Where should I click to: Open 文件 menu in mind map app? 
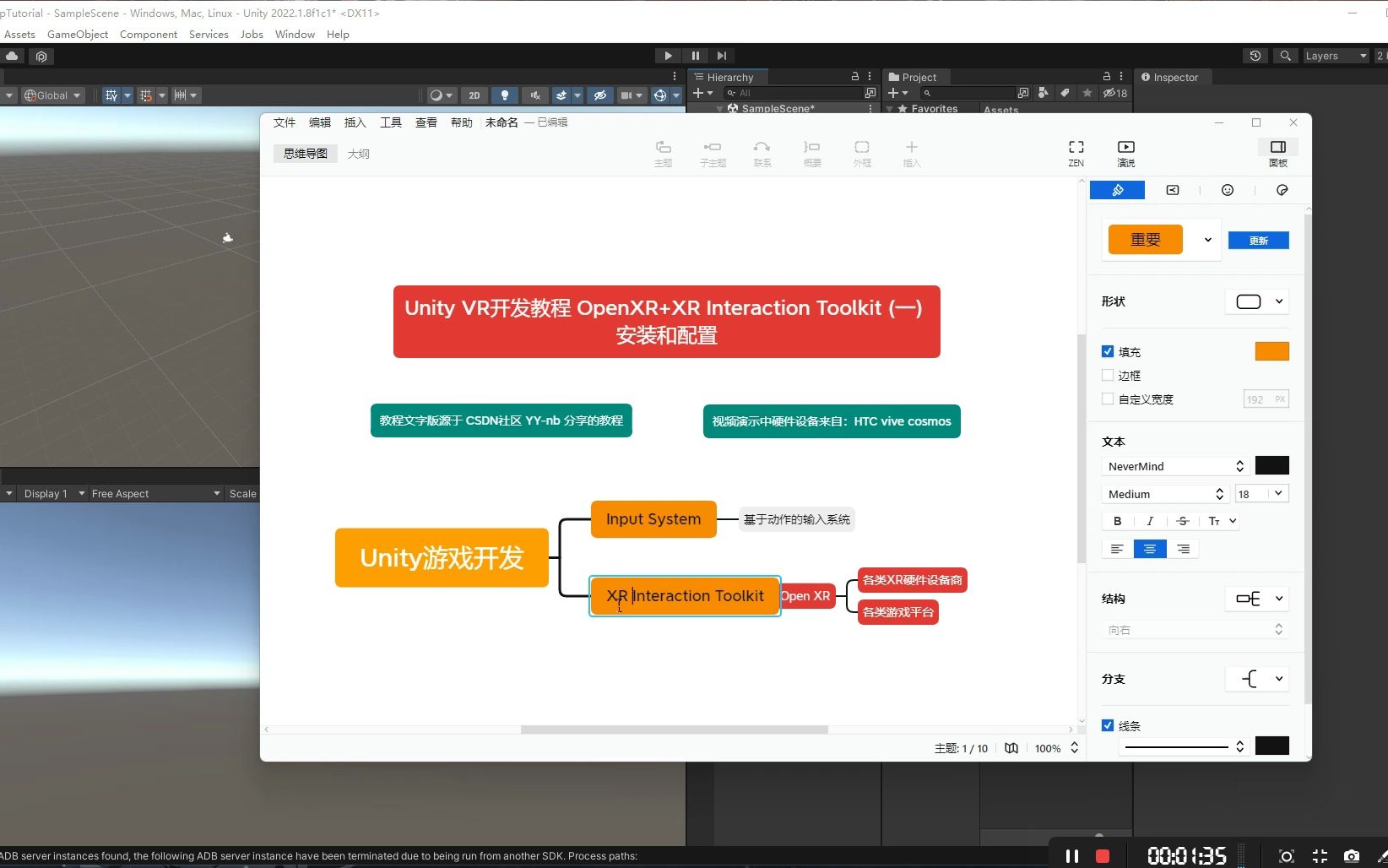pos(285,122)
